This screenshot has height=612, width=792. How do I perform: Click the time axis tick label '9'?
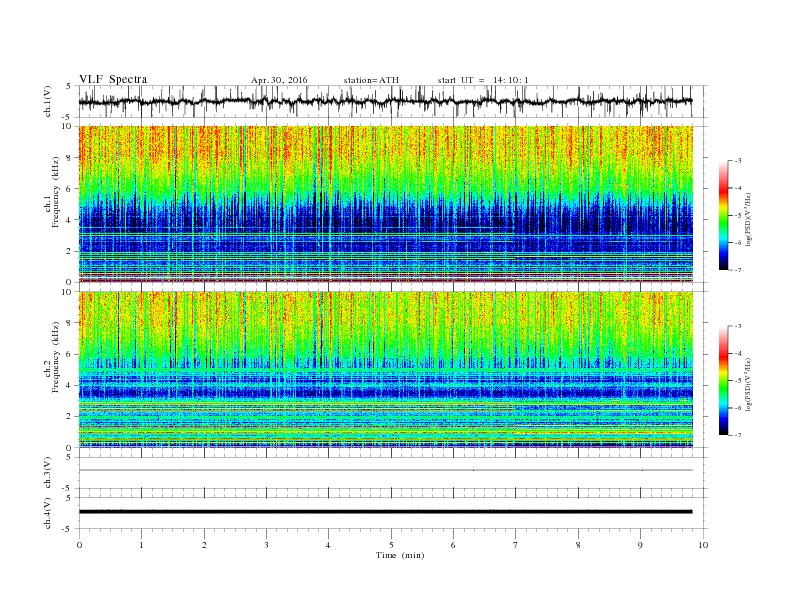640,545
